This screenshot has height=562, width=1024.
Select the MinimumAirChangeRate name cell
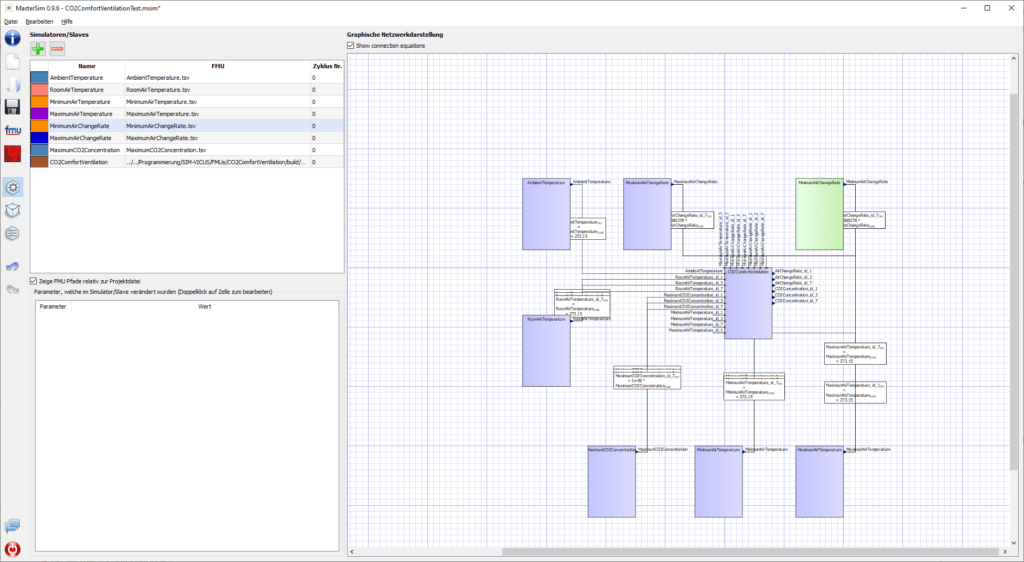(86, 126)
